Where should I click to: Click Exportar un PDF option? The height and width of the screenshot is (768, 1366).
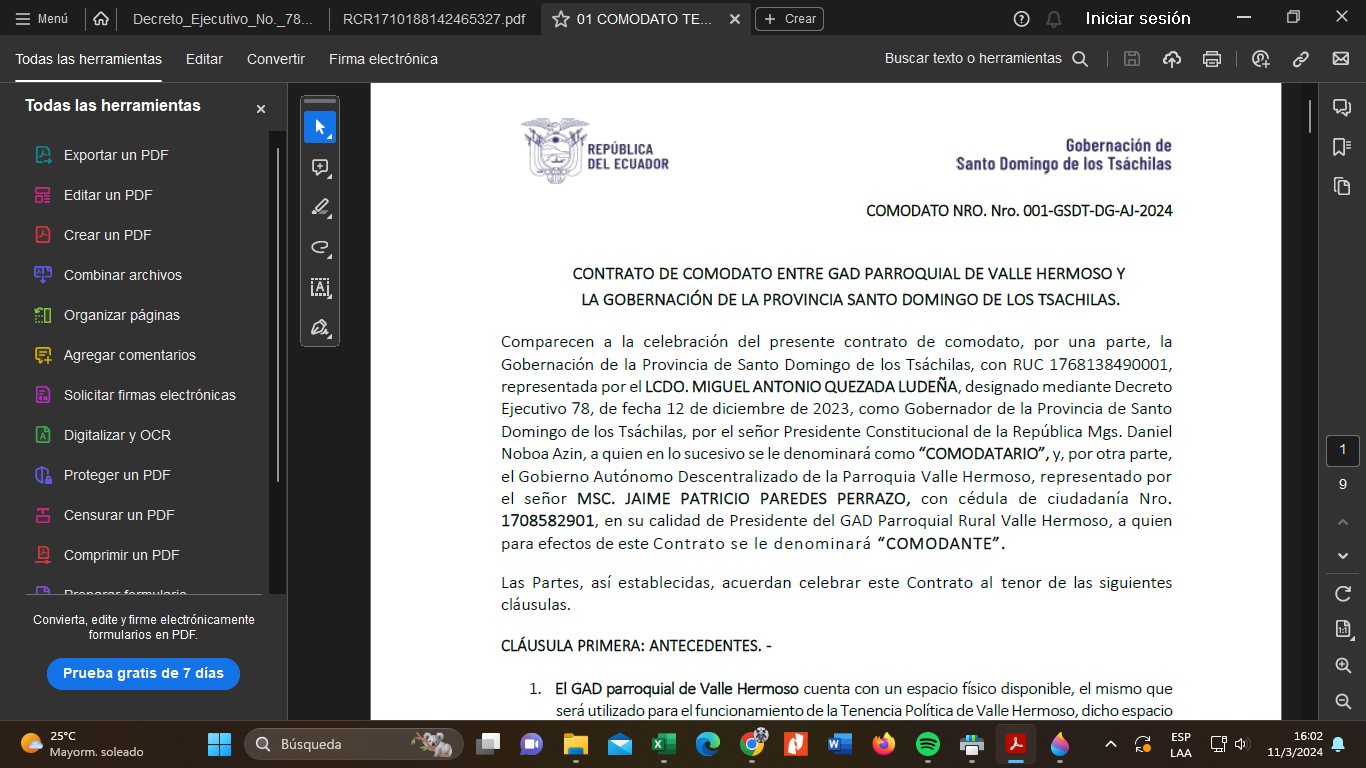116,155
